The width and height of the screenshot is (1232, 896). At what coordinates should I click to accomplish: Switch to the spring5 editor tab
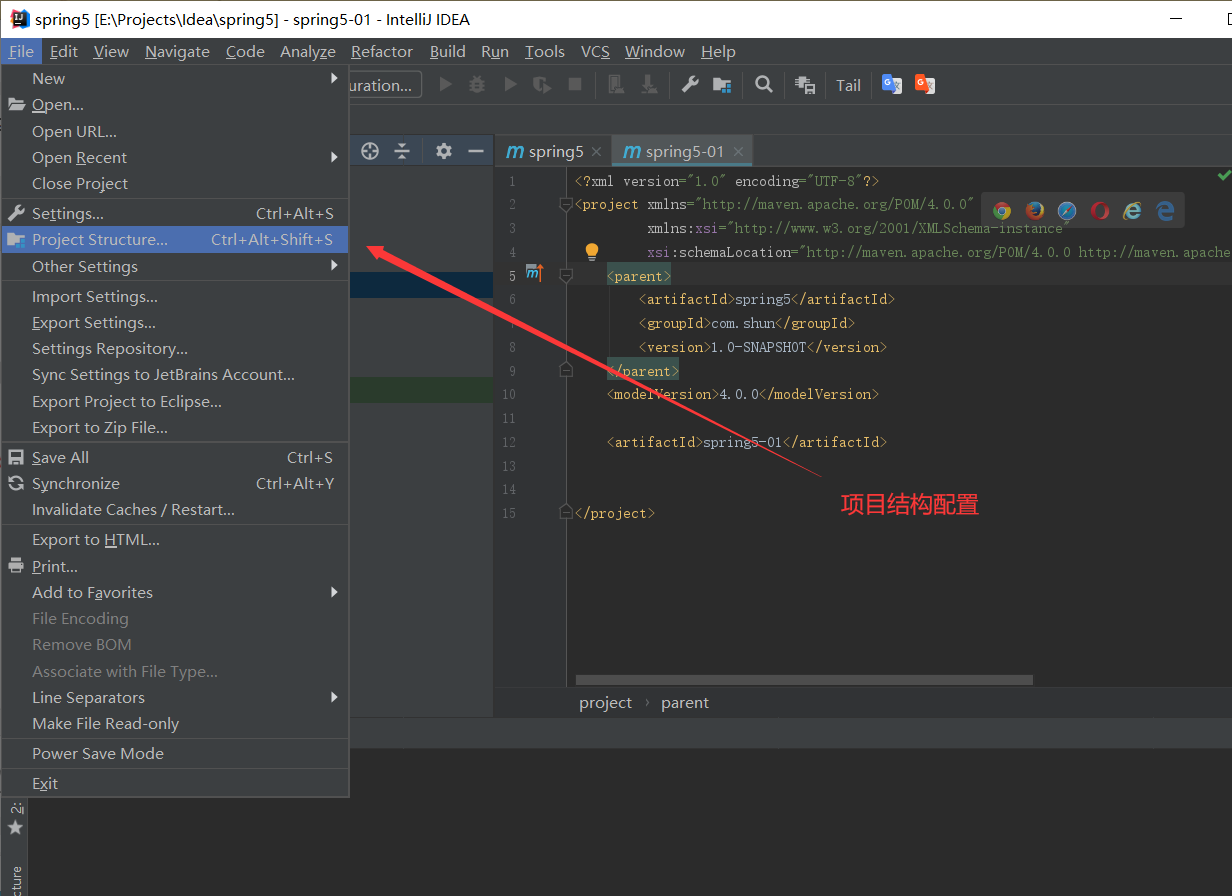[553, 151]
